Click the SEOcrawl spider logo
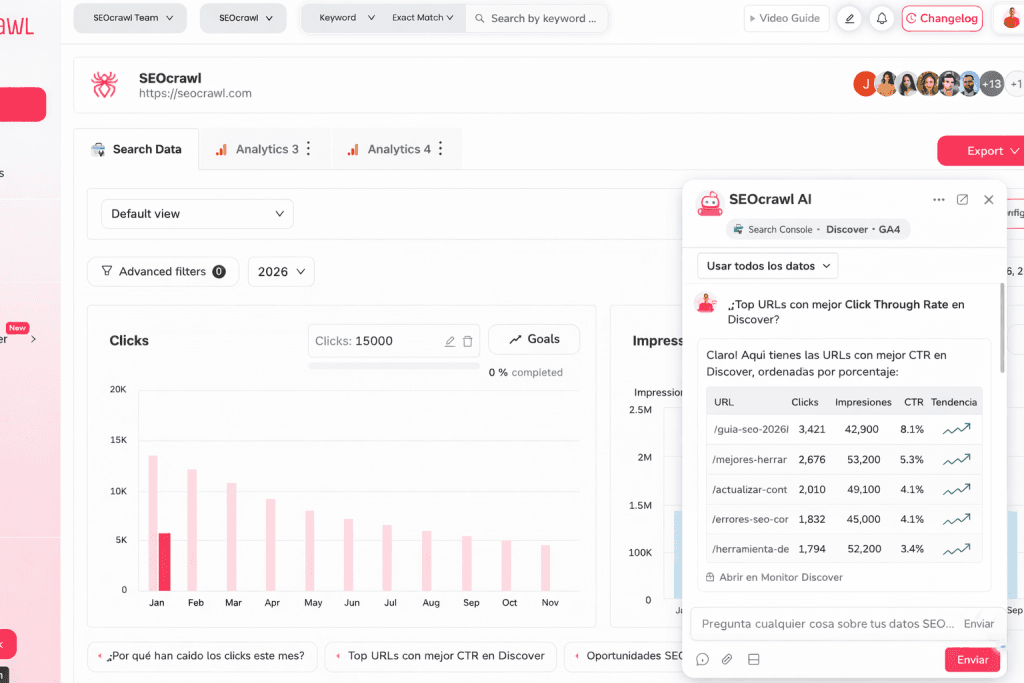1024x683 pixels. tap(104, 85)
